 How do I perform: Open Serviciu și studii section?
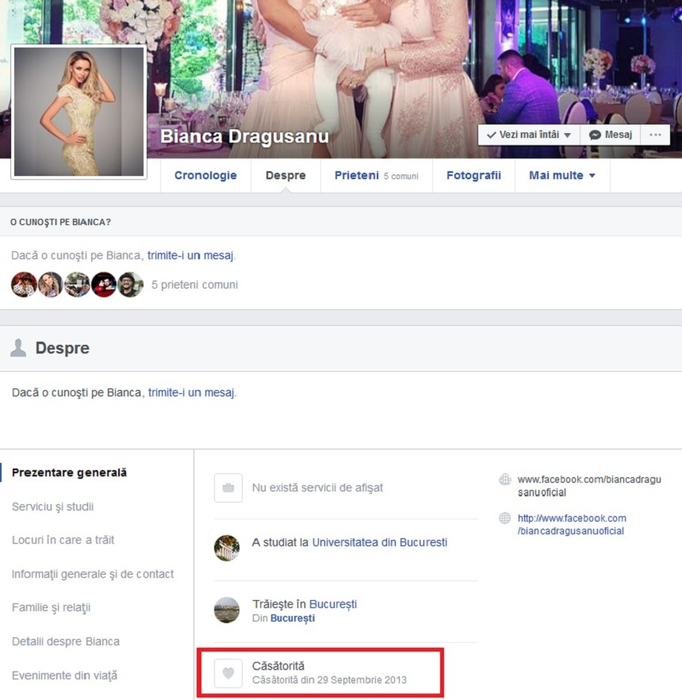(53, 507)
